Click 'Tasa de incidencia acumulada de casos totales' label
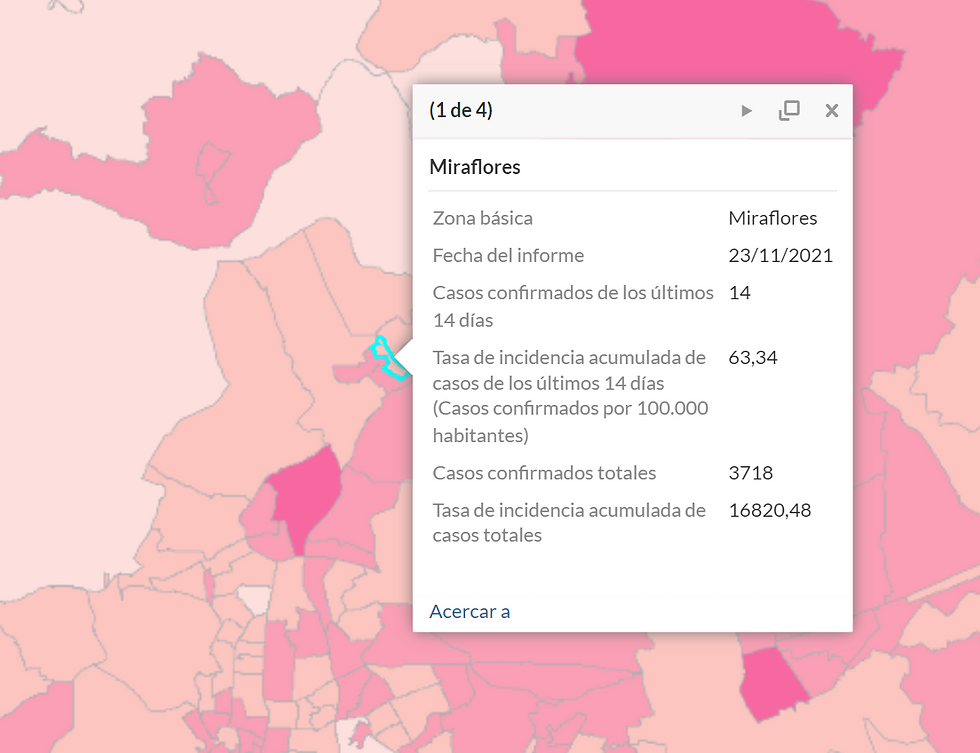980x753 pixels. coord(569,522)
